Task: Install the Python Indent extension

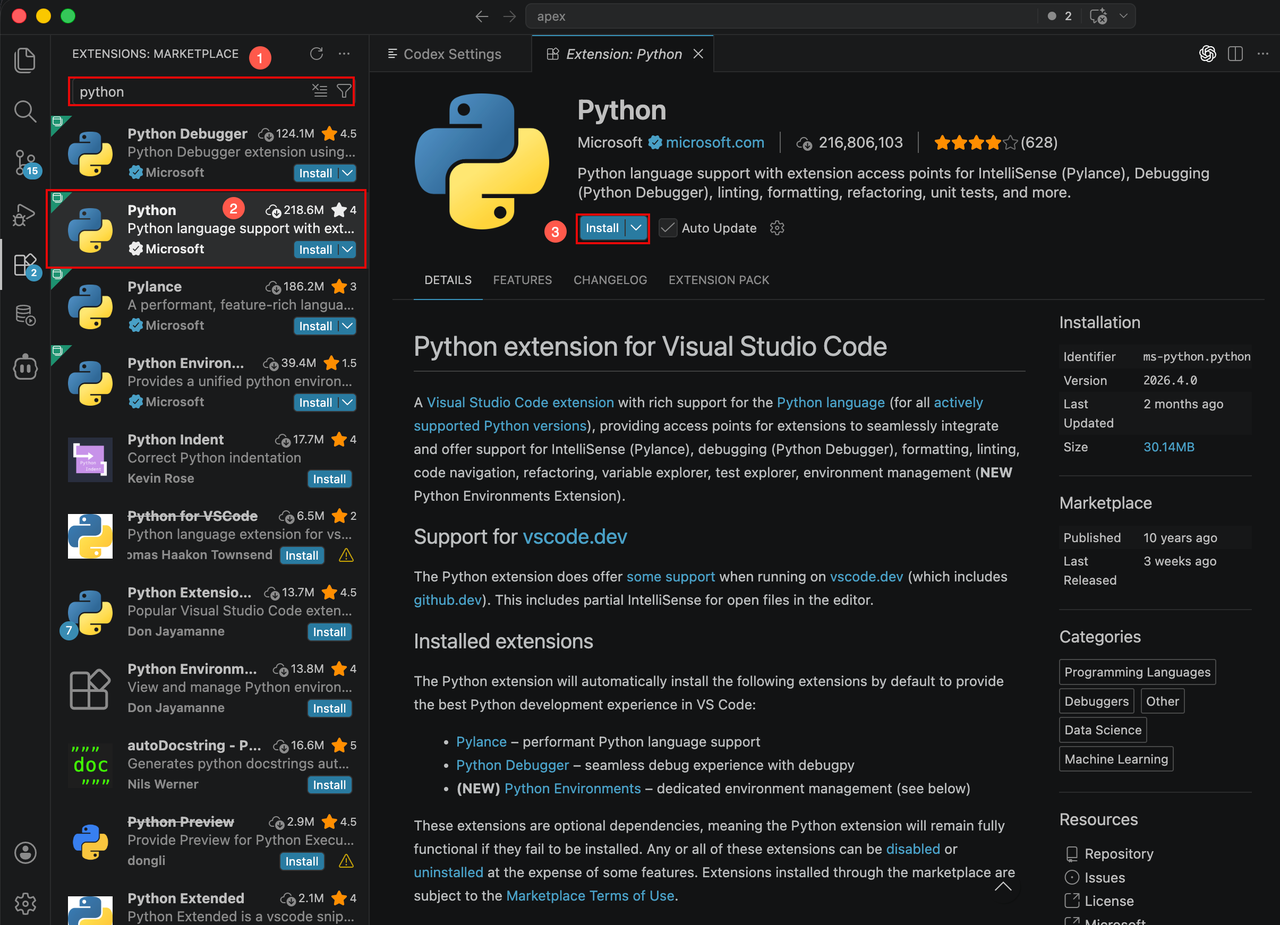Action: pyautogui.click(x=329, y=479)
